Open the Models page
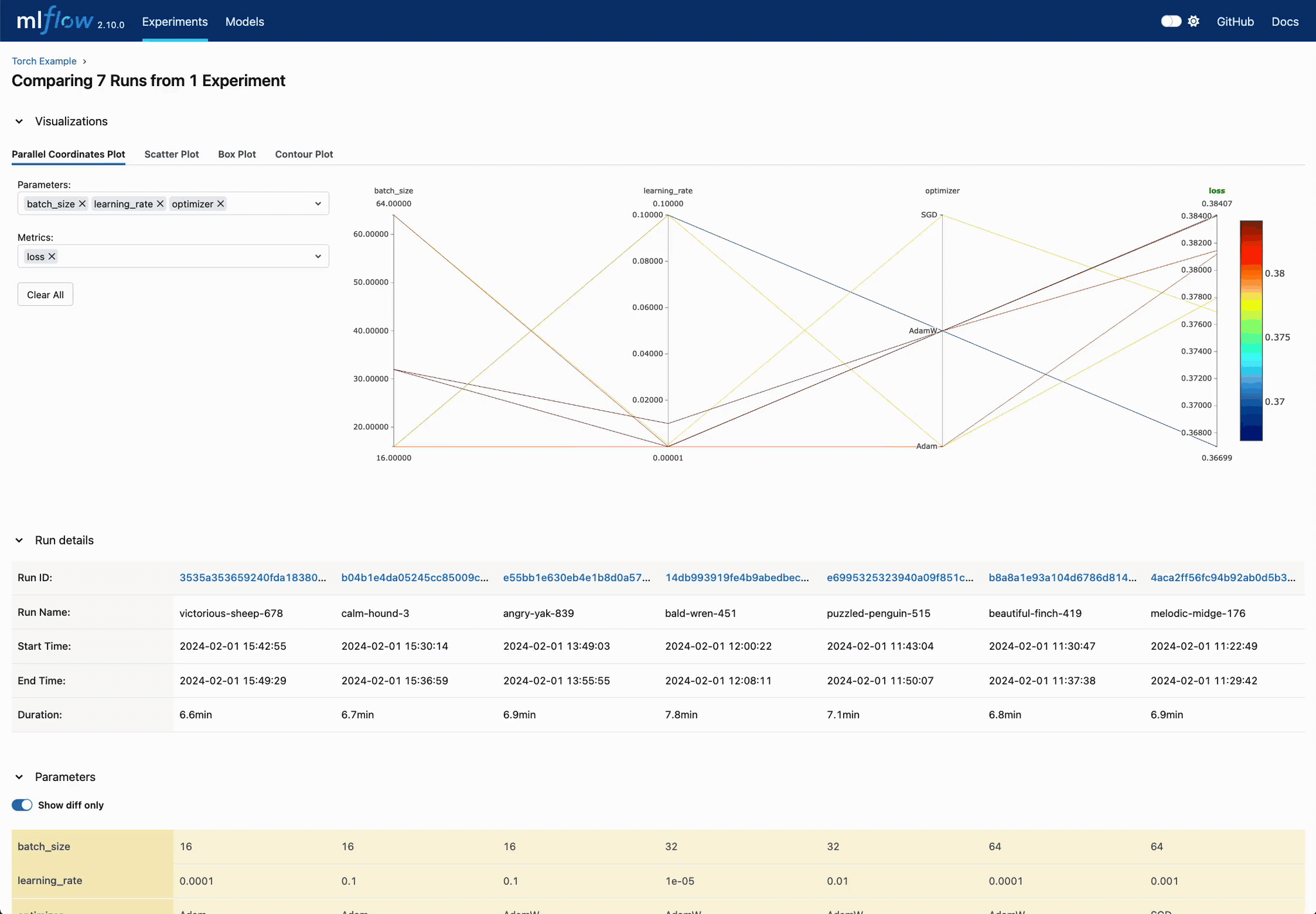 click(244, 21)
